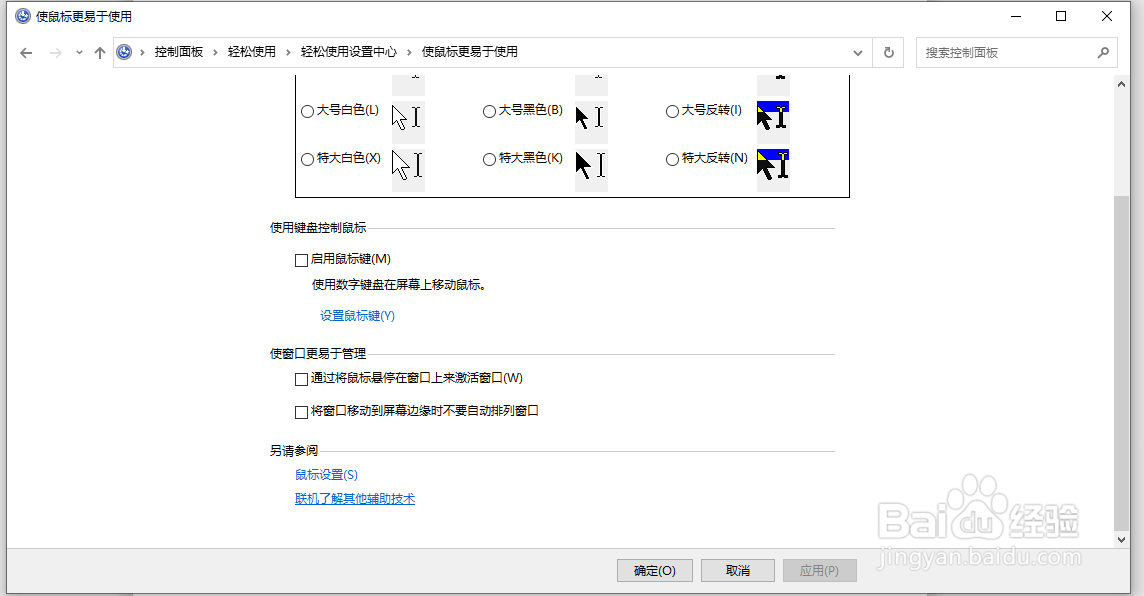
Task: Open the address bar dropdown arrow
Action: pos(857,52)
